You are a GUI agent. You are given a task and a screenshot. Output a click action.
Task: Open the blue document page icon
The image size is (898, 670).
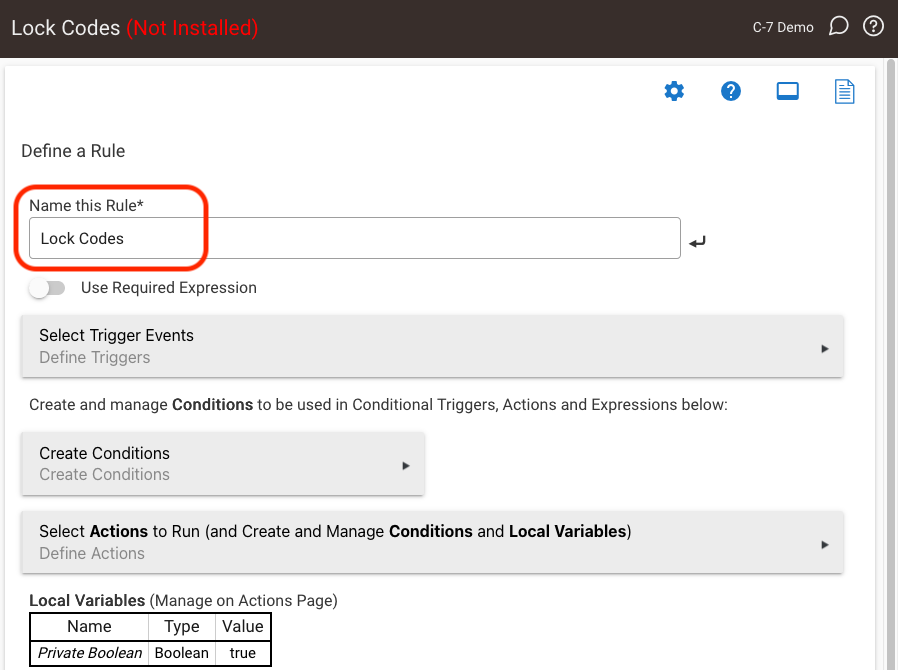coord(844,92)
